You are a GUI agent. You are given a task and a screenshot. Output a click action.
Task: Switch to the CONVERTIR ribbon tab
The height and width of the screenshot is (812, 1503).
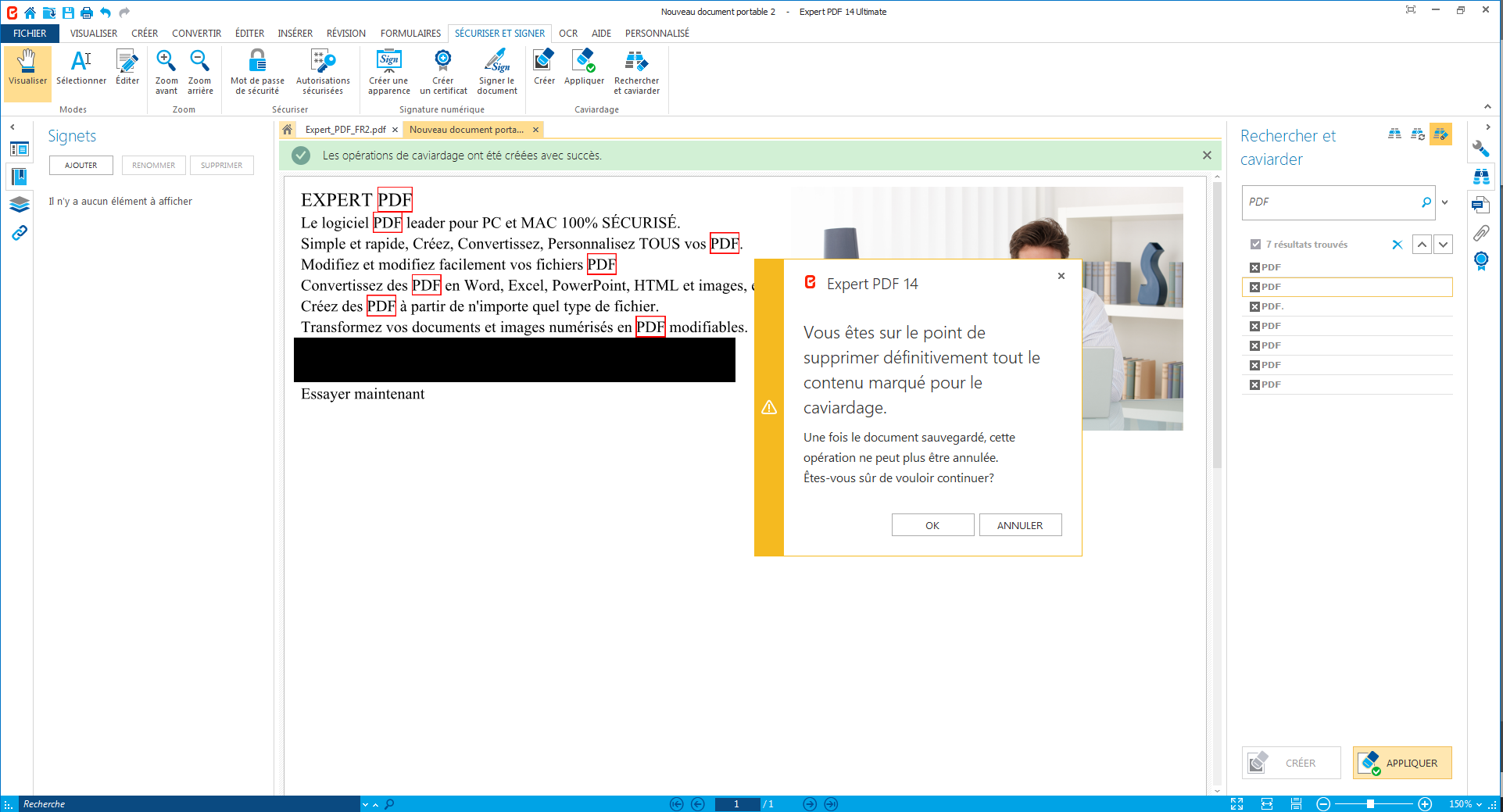(196, 34)
